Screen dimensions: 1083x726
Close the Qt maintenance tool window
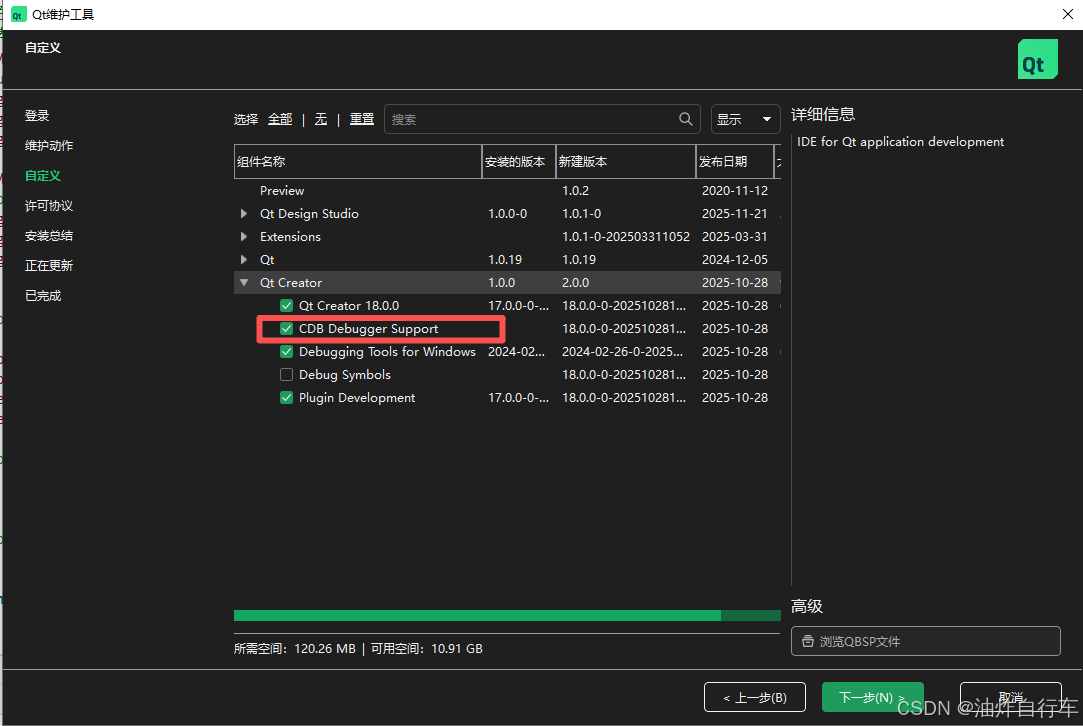point(1067,14)
